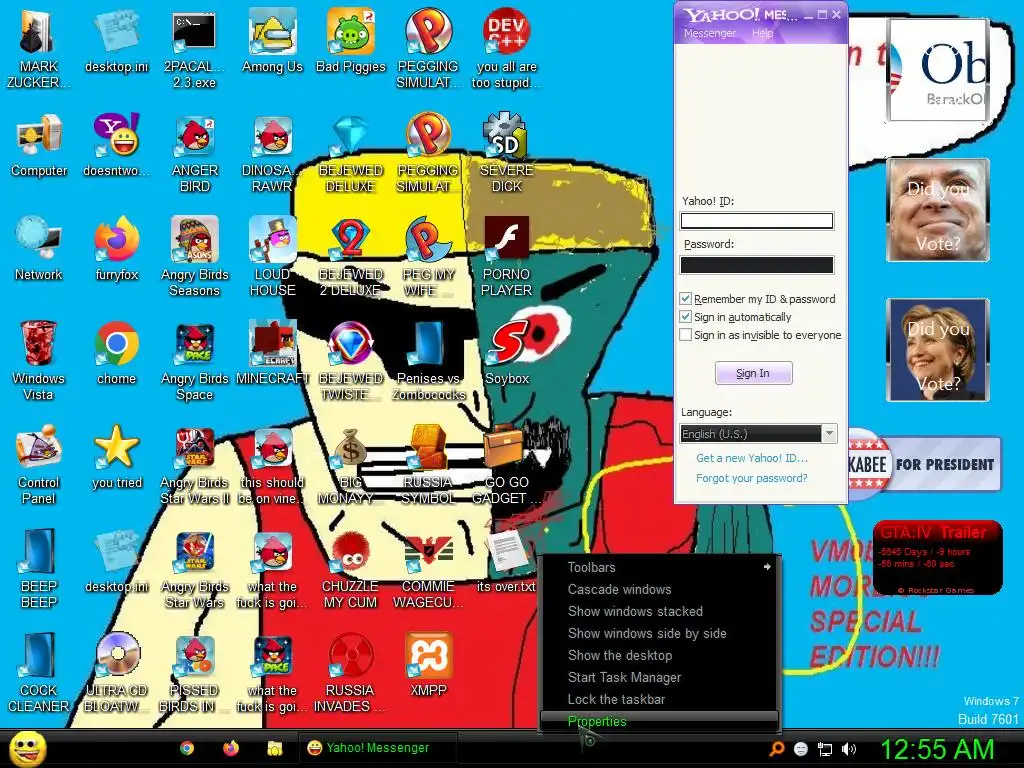Open the Among Us desktop icon

272,40
